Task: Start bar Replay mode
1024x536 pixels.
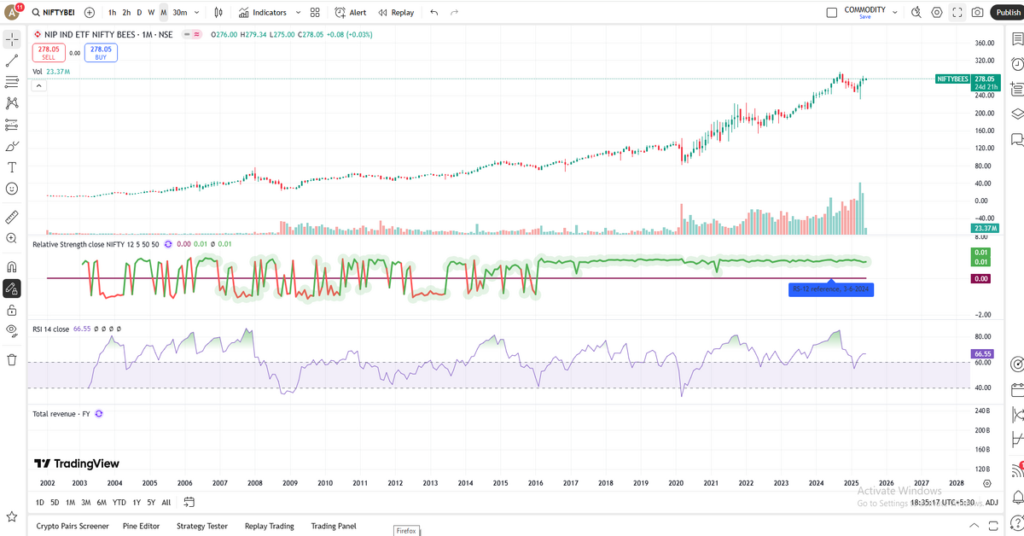Action: pyautogui.click(x=396, y=12)
